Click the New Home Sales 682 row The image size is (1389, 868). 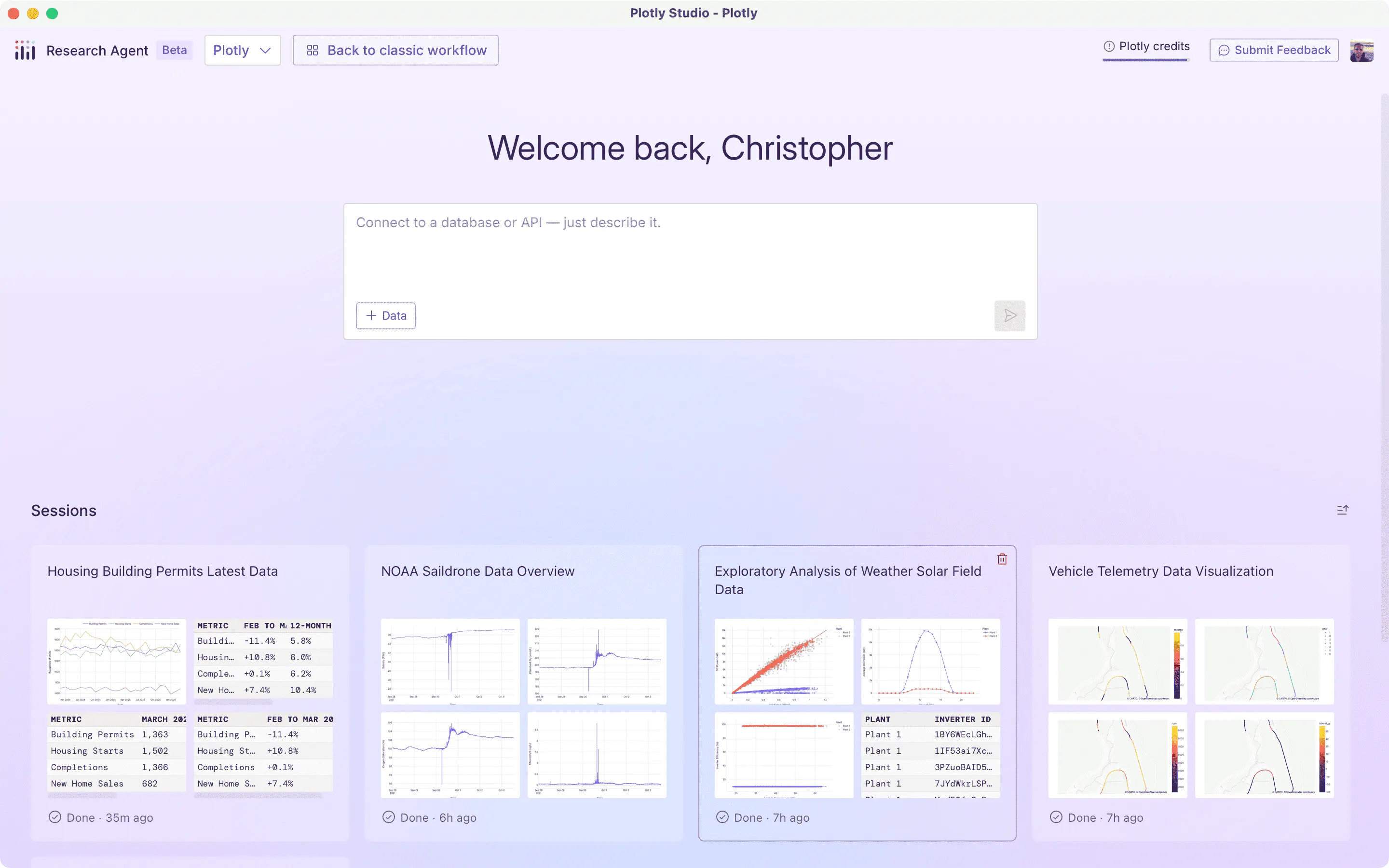click(x=117, y=784)
